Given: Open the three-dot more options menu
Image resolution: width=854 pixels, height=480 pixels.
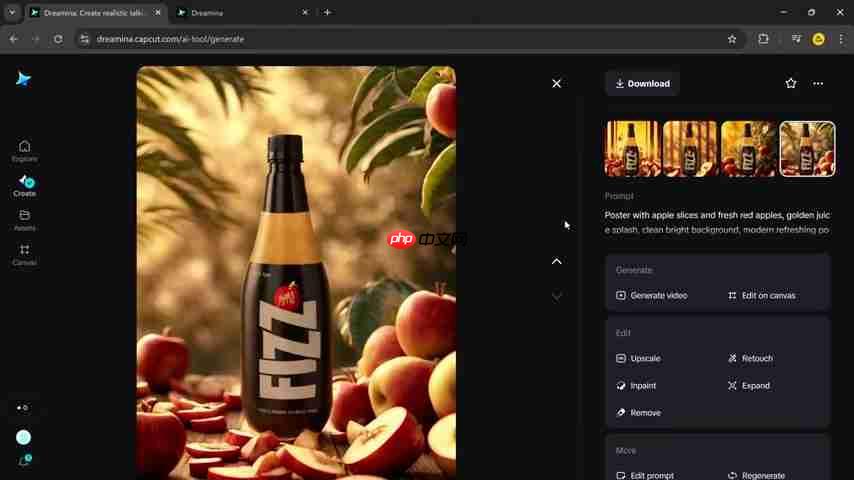Looking at the screenshot, I should [x=818, y=83].
